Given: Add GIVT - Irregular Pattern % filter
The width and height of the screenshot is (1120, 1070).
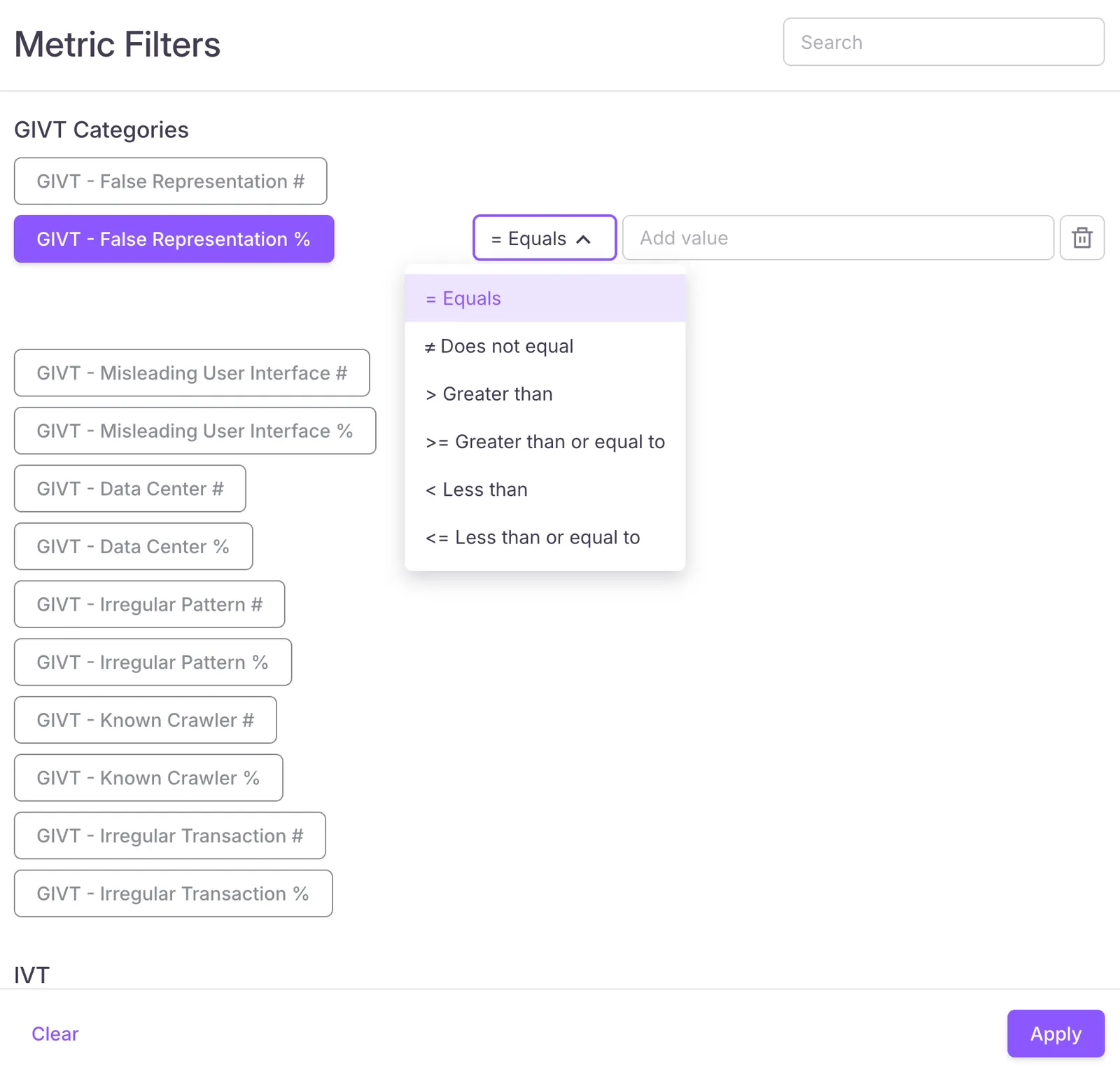Looking at the screenshot, I should pyautogui.click(x=153, y=662).
